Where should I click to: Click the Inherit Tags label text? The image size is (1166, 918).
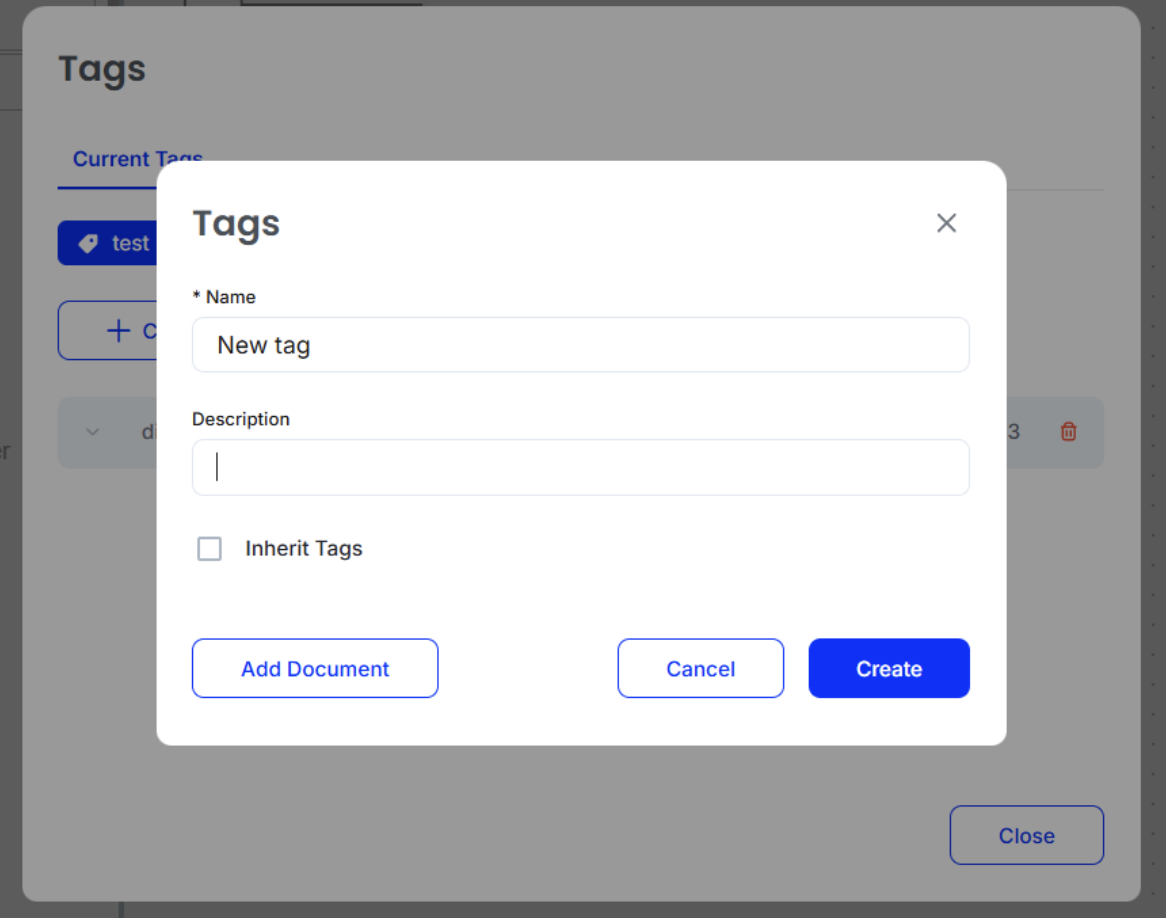tap(303, 549)
